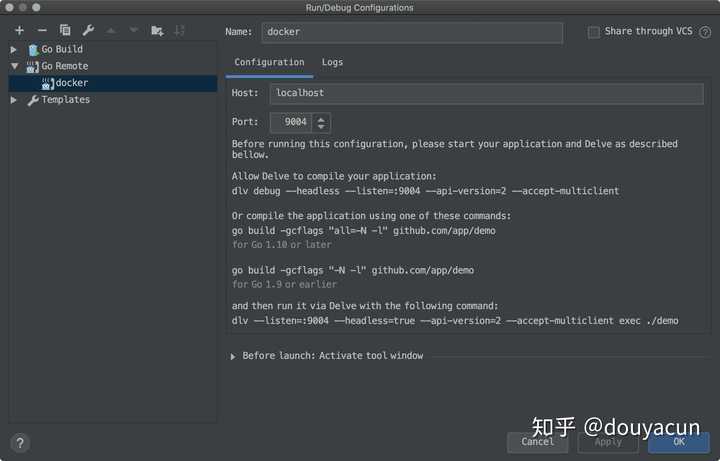
Task: Focus the Port number field
Action: (x=291, y=123)
